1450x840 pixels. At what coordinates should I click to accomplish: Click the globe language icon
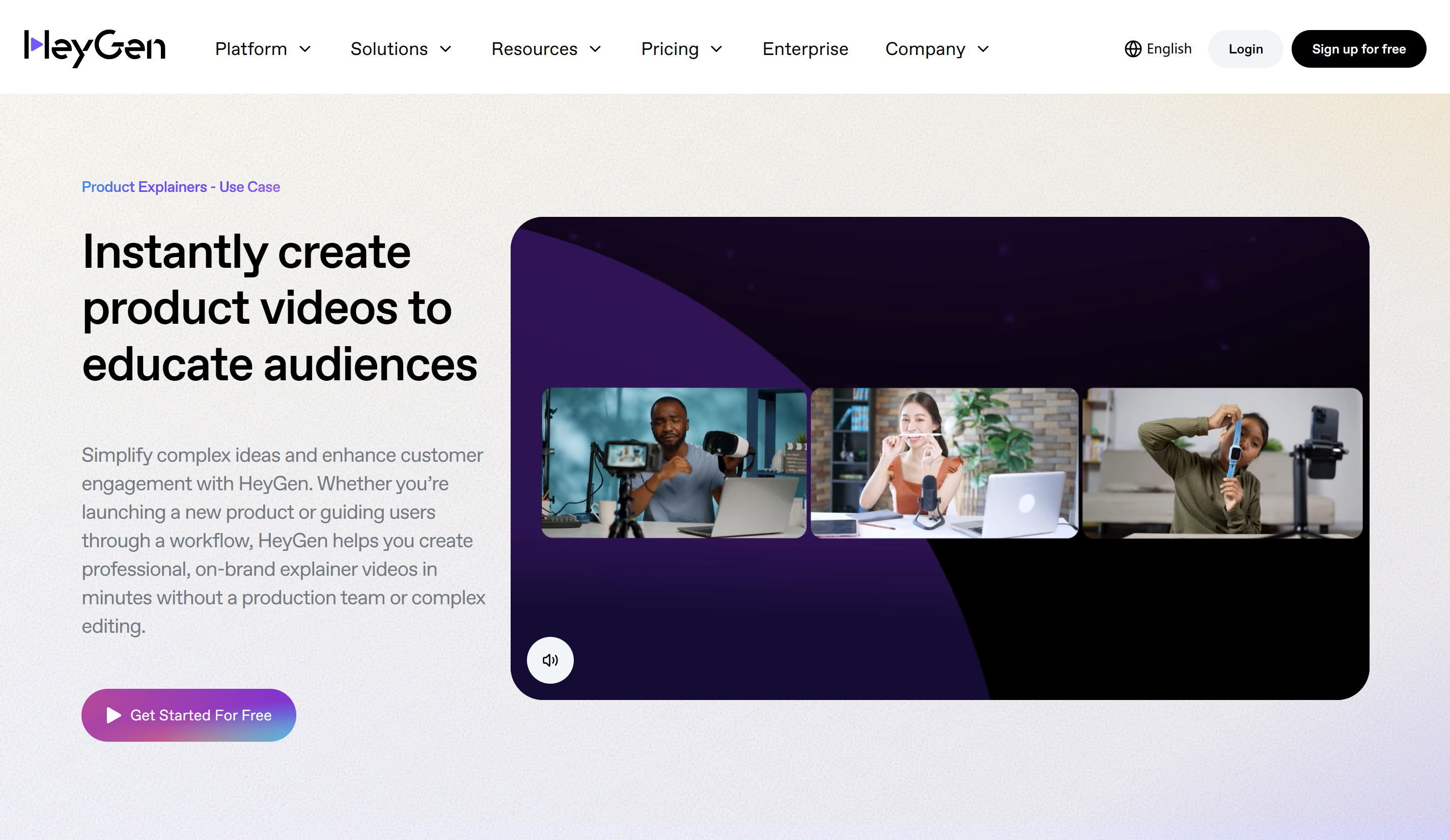1133,49
